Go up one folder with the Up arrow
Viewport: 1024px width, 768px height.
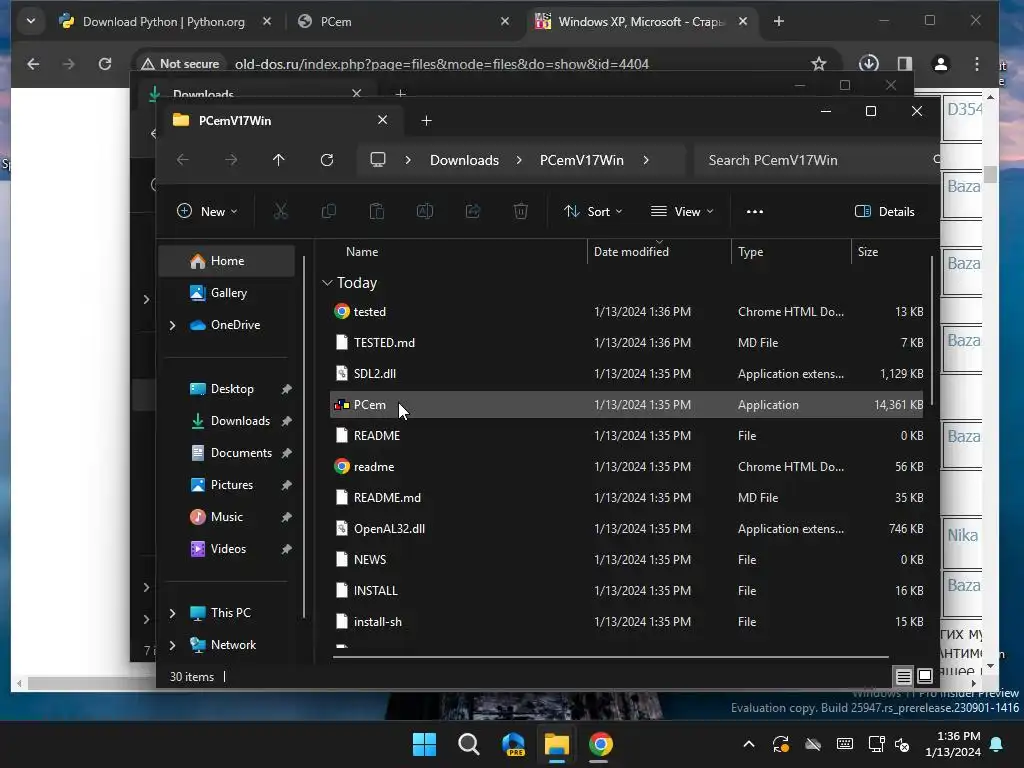(x=278, y=160)
